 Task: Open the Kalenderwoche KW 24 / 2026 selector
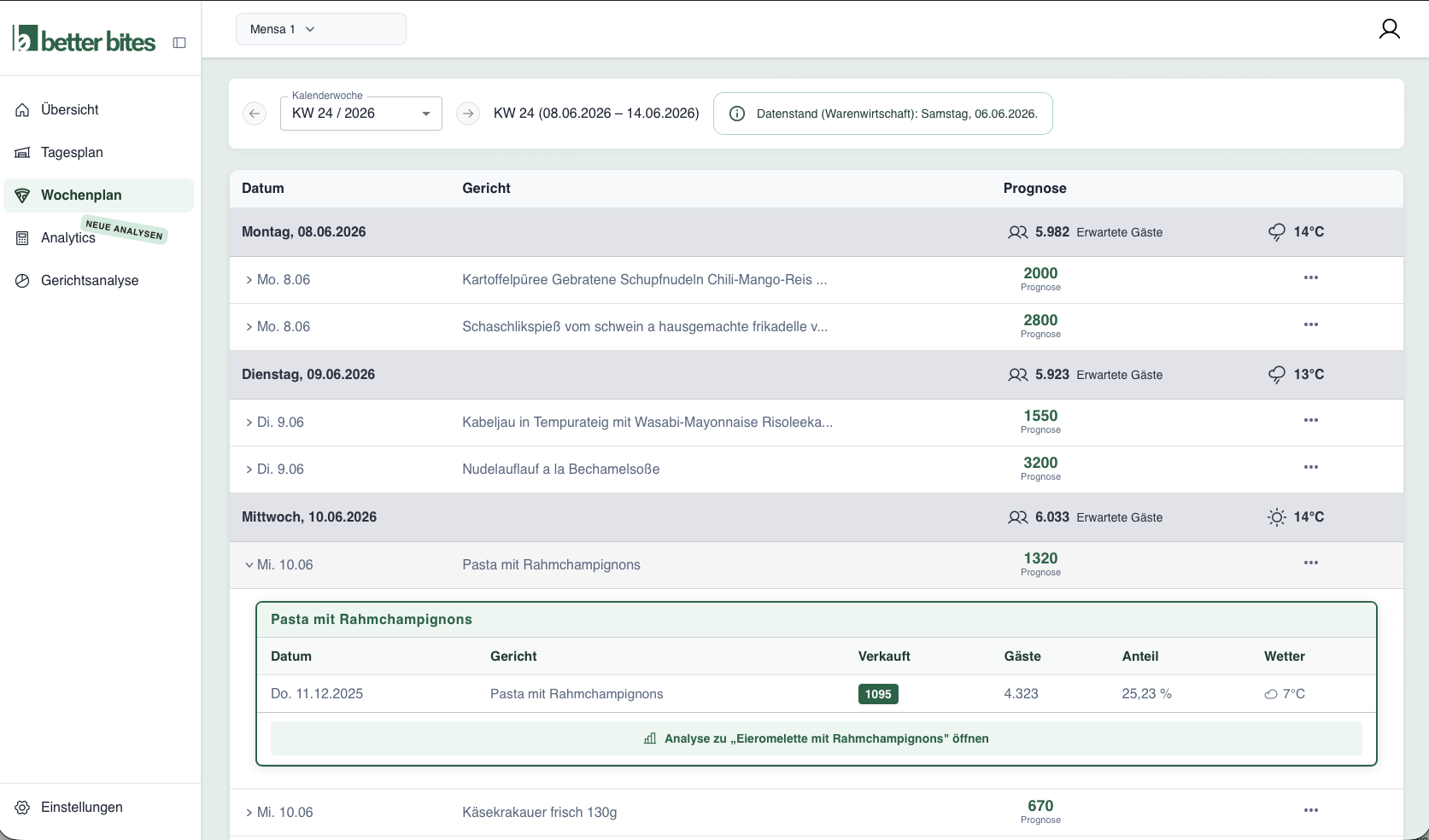coord(360,114)
